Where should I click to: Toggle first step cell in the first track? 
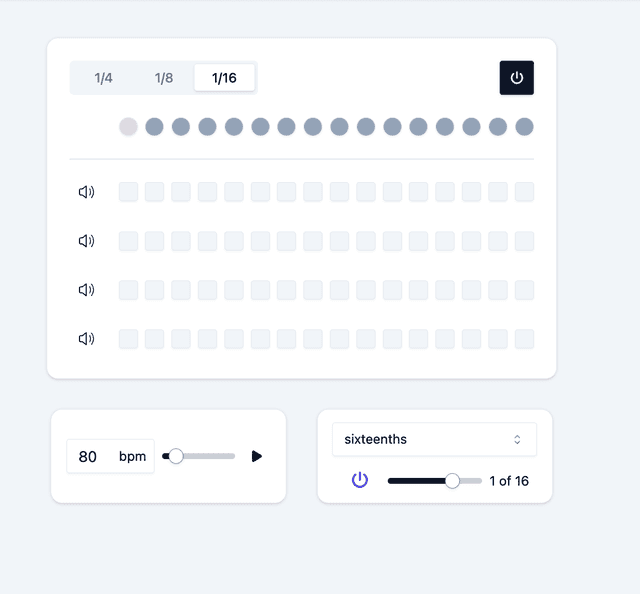[128, 192]
